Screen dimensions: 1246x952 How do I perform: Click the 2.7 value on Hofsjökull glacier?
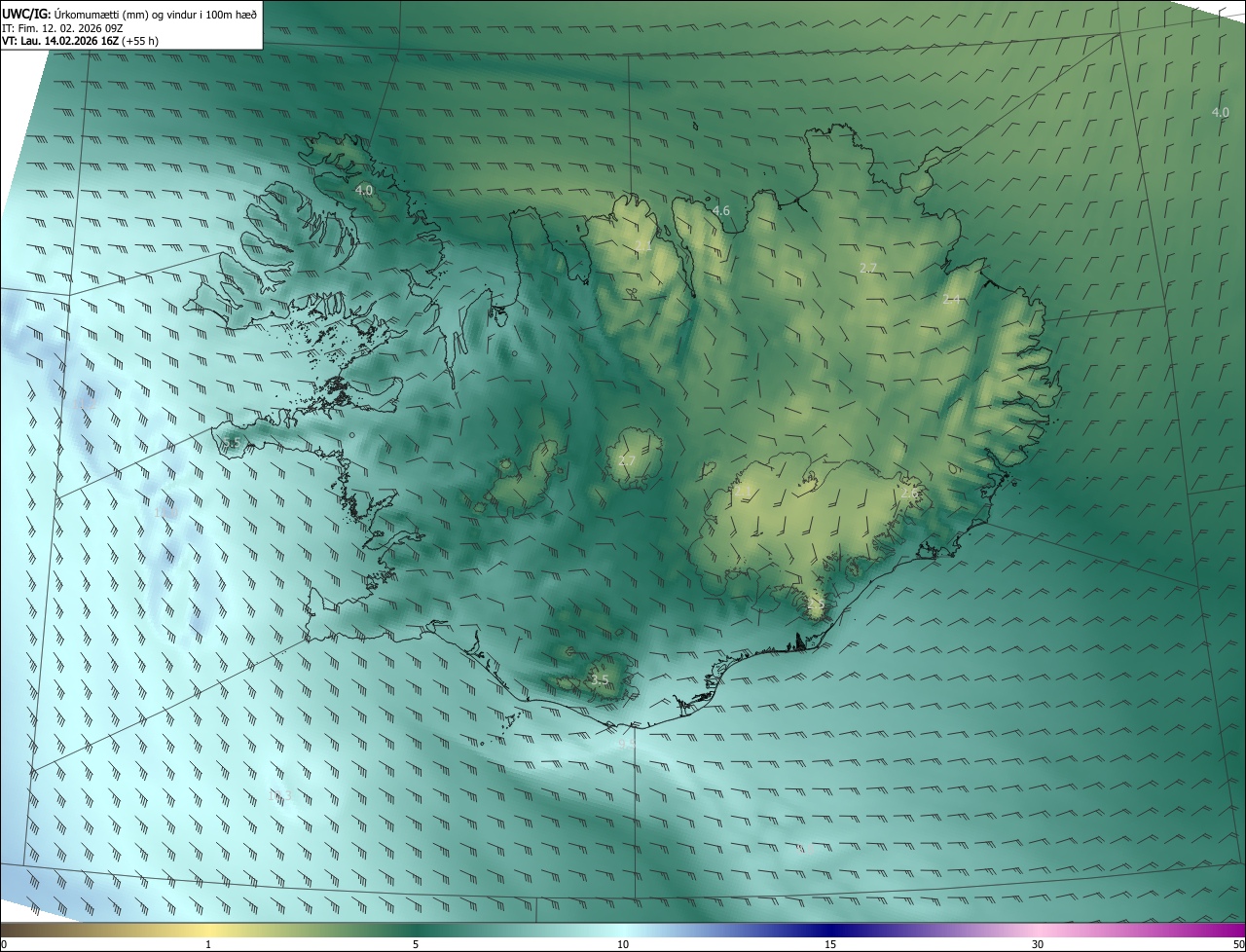coord(627,460)
